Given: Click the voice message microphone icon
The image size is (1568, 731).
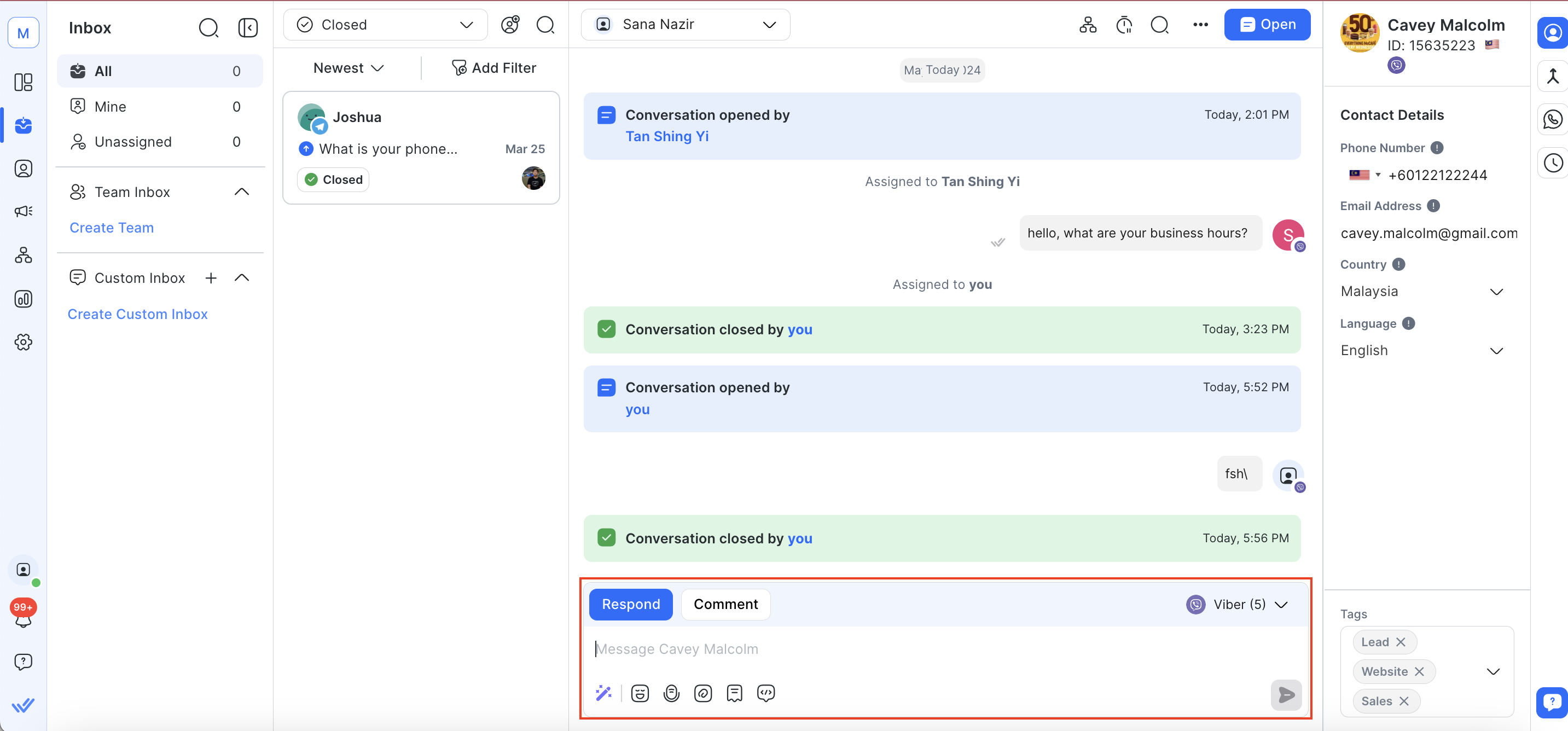Looking at the screenshot, I should 671,693.
